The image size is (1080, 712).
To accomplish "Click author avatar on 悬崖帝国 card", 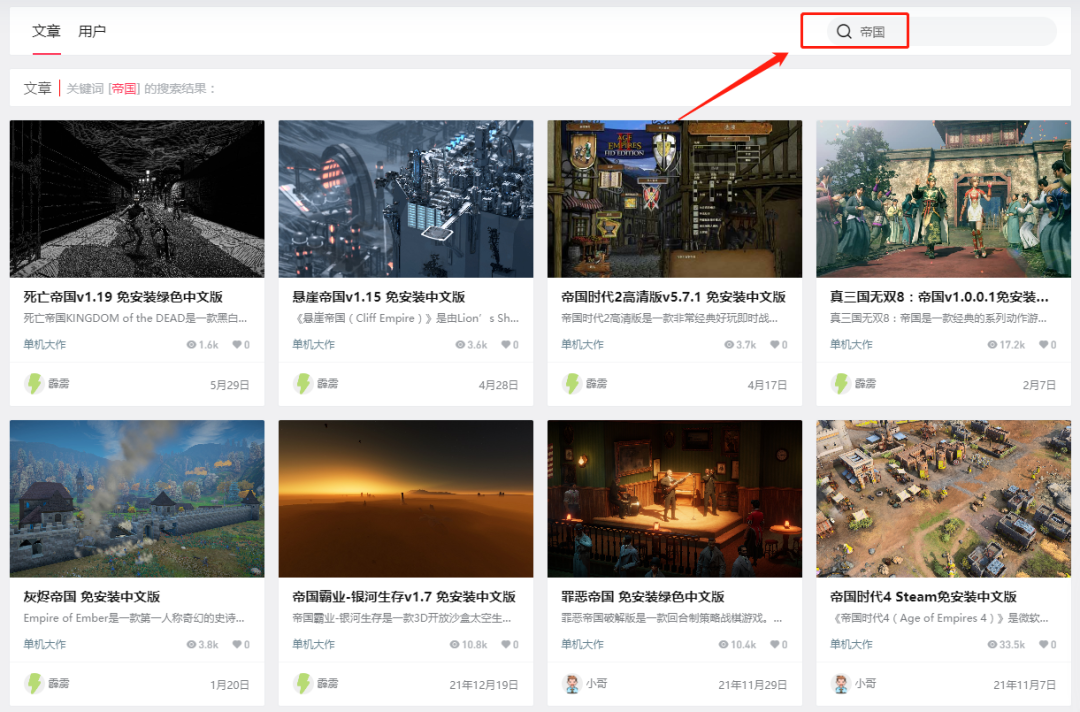I will pos(302,384).
